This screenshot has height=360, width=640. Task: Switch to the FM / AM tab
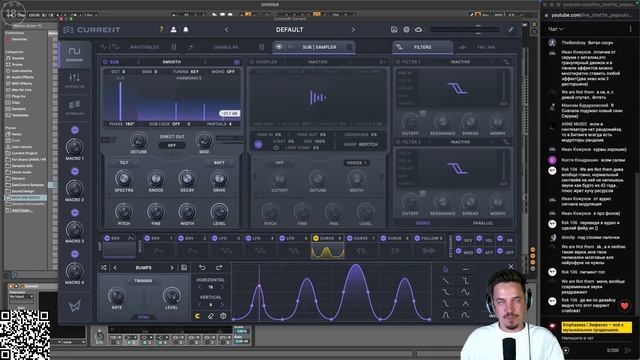486,47
